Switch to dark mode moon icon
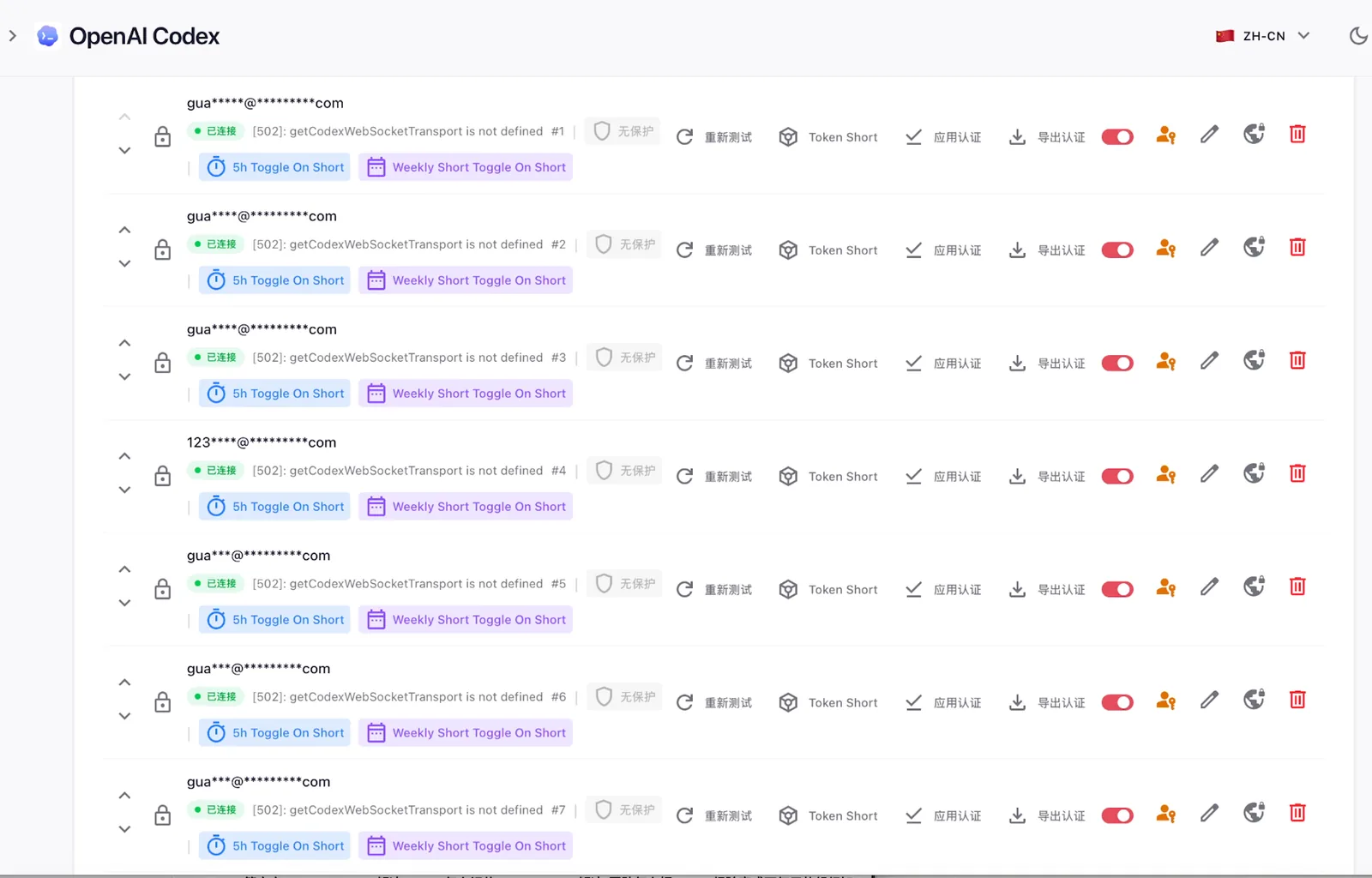The height and width of the screenshot is (878, 1372). (x=1358, y=36)
